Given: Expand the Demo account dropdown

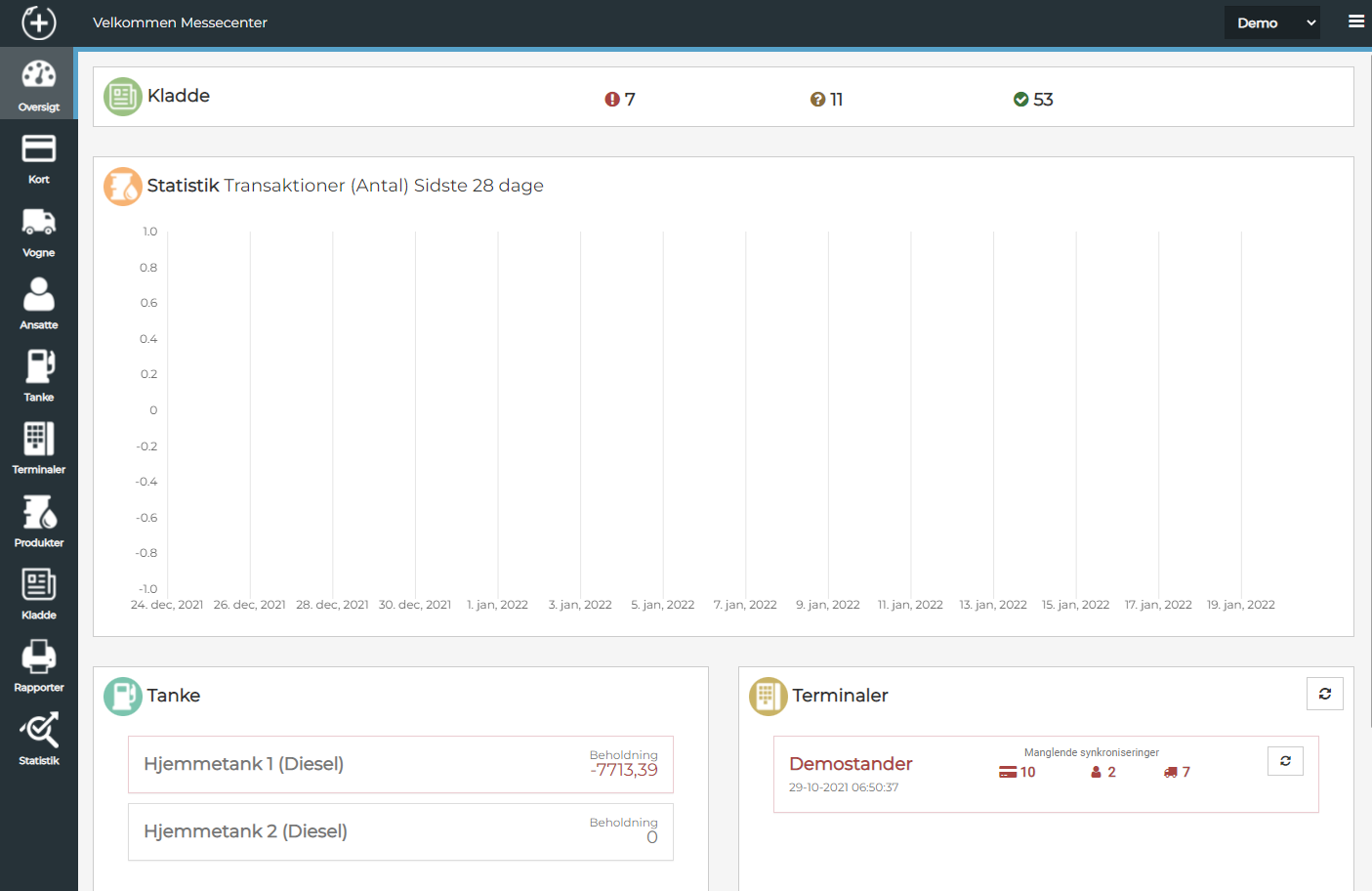Looking at the screenshot, I should coord(1271,22).
